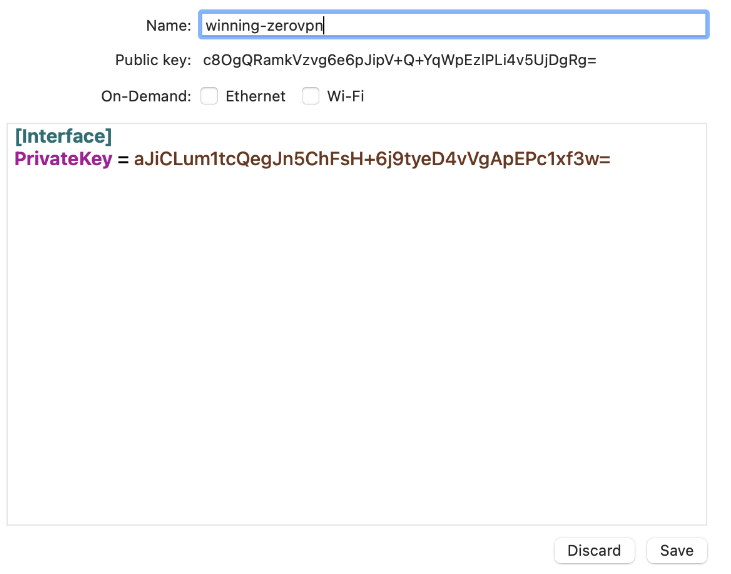Select the public key value text
The image size is (731, 574).
pyautogui.click(x=400, y=60)
